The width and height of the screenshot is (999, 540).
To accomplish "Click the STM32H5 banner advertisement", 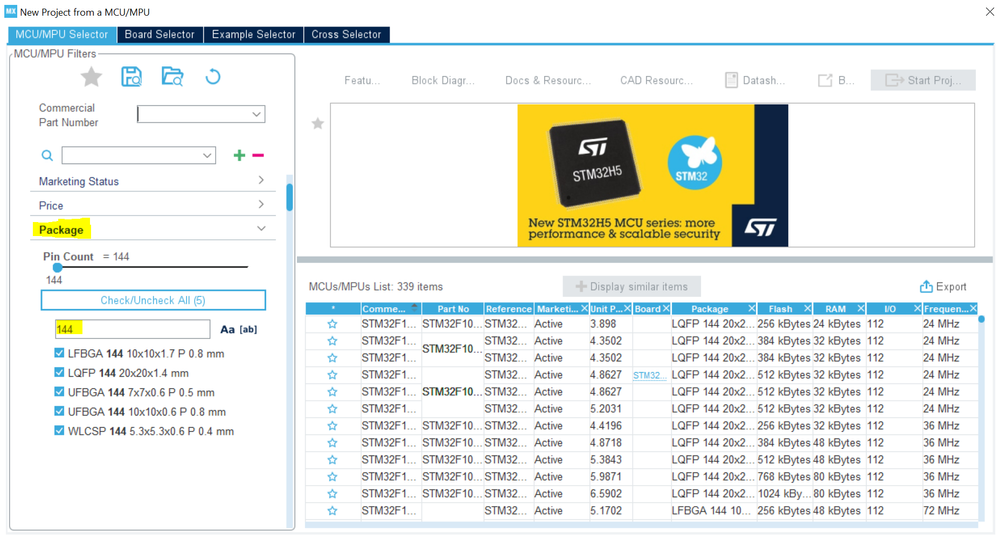I will pos(652,176).
